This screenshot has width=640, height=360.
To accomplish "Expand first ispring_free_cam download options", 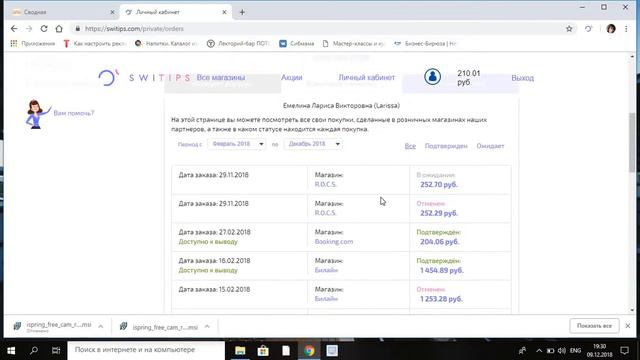I will [100, 326].
